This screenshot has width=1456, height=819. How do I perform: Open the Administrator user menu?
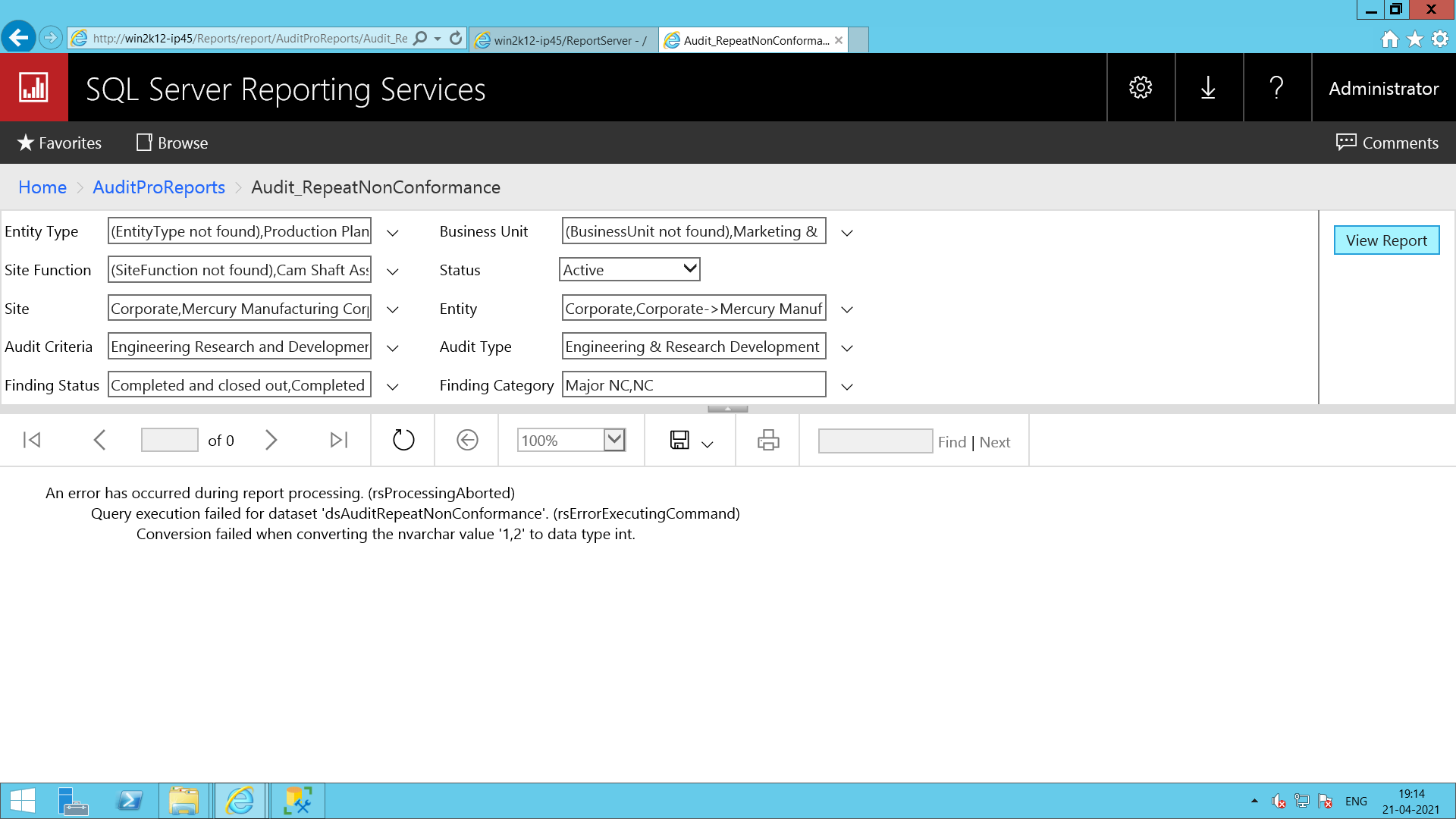(x=1384, y=88)
